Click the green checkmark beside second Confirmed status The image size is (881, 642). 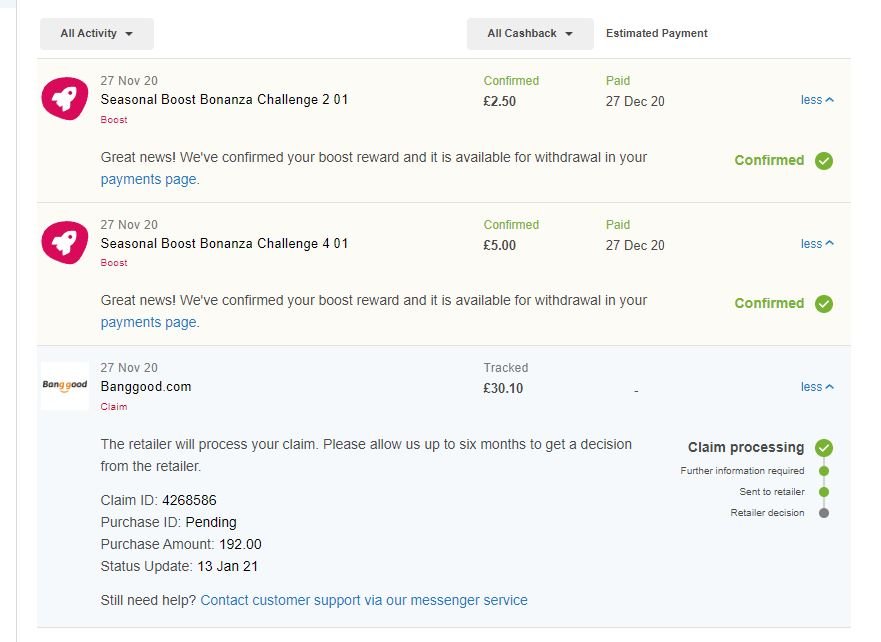pyautogui.click(x=824, y=304)
